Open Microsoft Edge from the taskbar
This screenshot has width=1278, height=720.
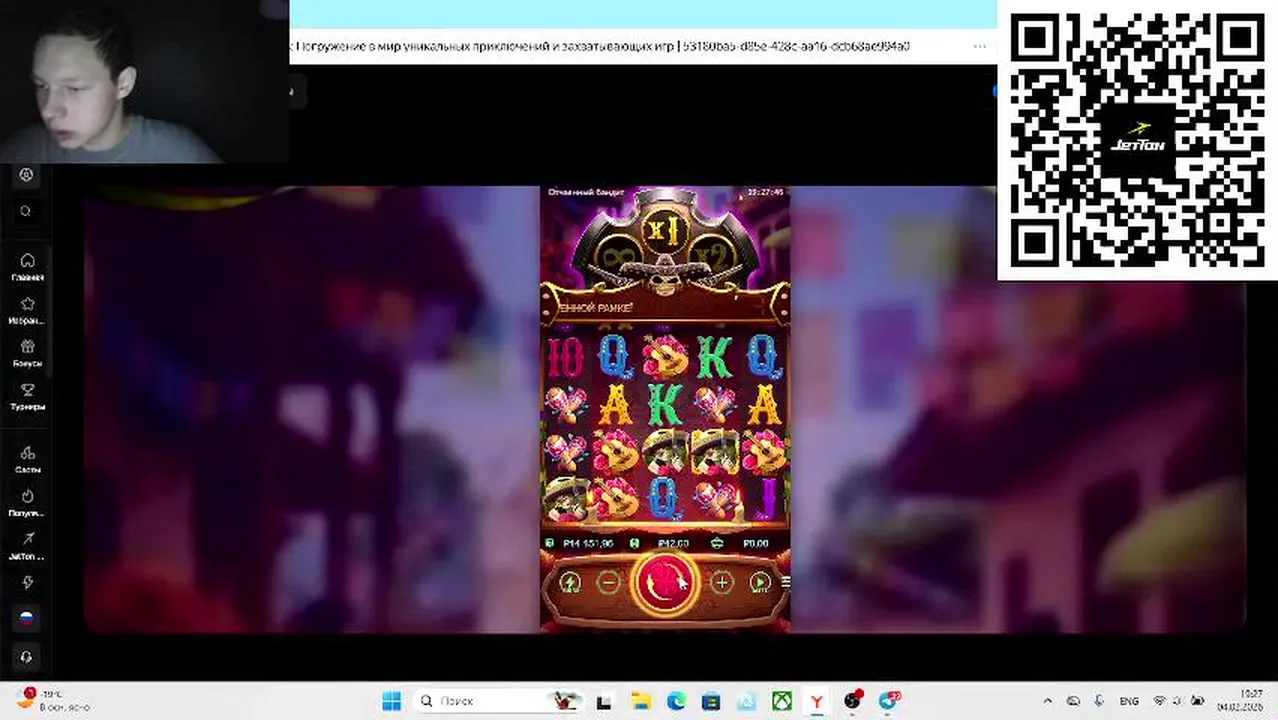coord(675,701)
